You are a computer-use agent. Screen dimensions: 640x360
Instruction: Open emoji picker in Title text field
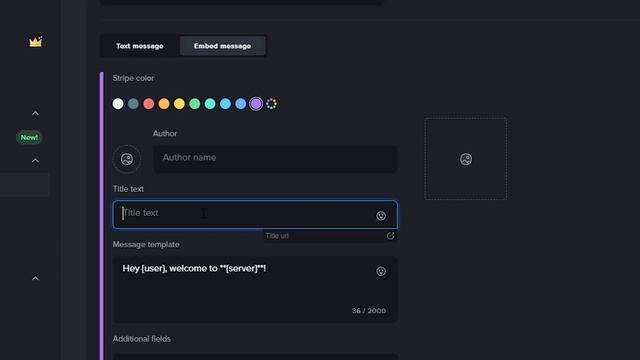[x=381, y=216]
